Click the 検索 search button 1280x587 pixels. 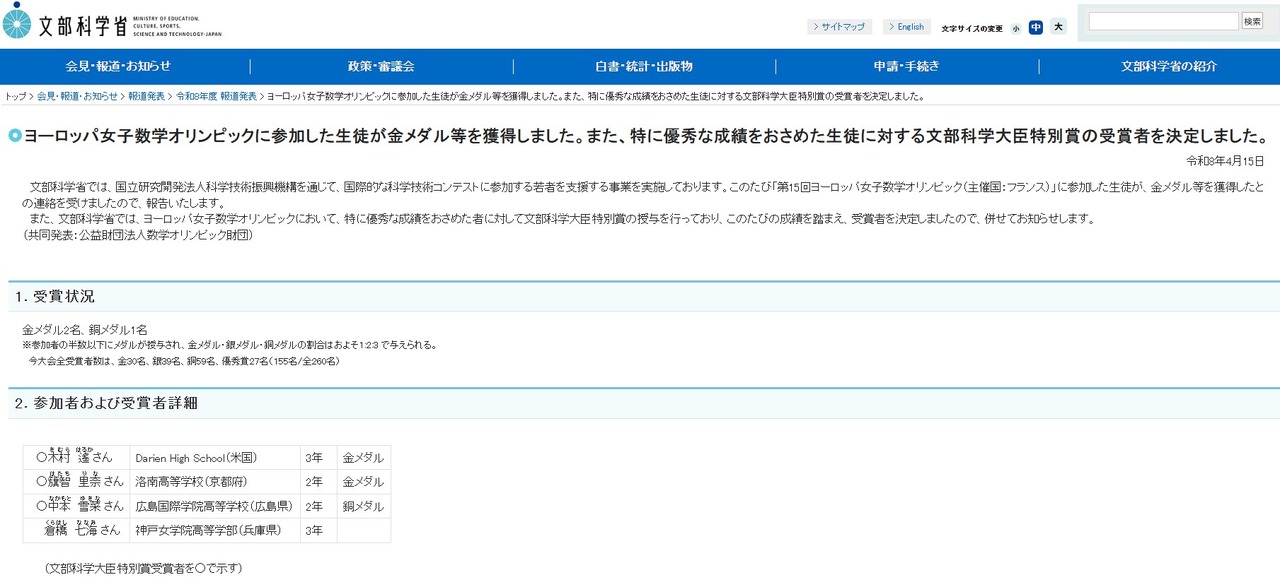click(1253, 20)
